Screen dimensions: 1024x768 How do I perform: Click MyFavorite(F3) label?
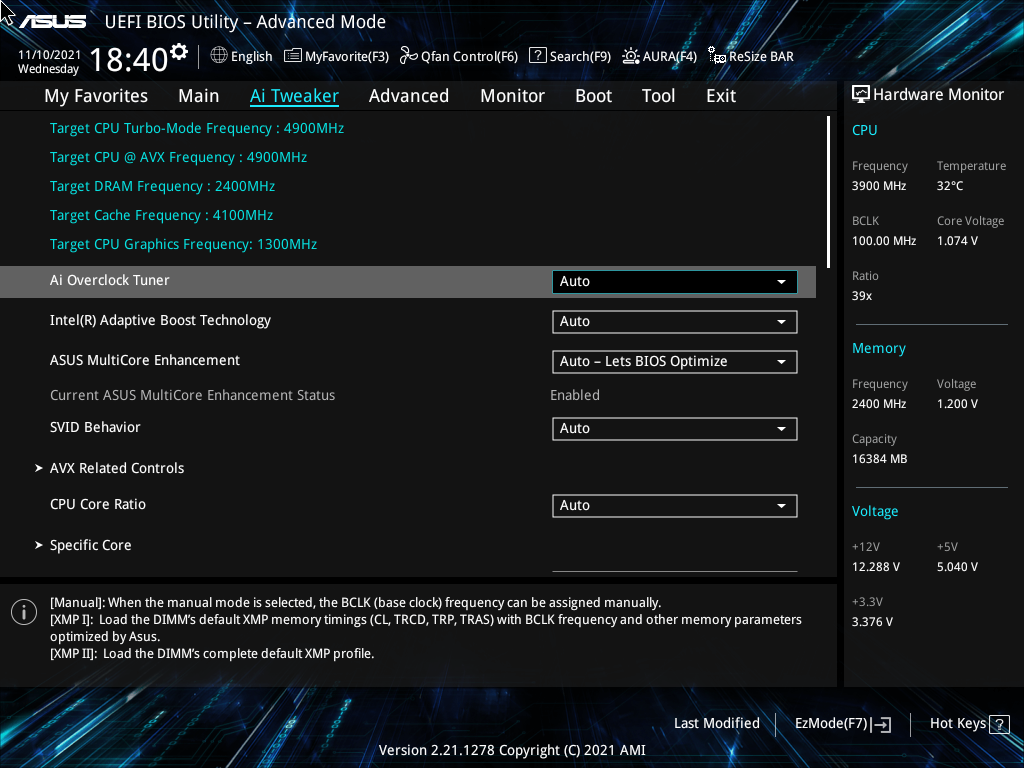coord(347,57)
